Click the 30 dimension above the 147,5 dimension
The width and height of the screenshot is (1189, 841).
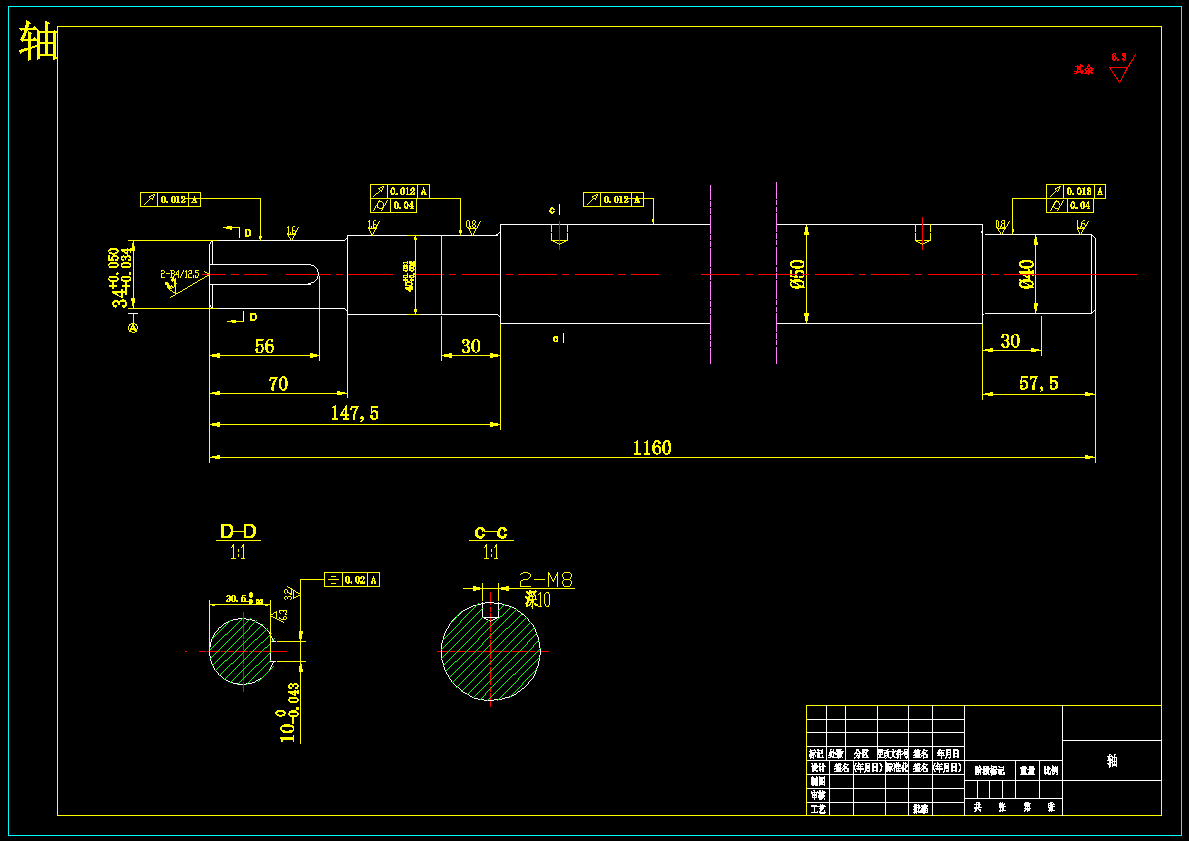pos(471,347)
